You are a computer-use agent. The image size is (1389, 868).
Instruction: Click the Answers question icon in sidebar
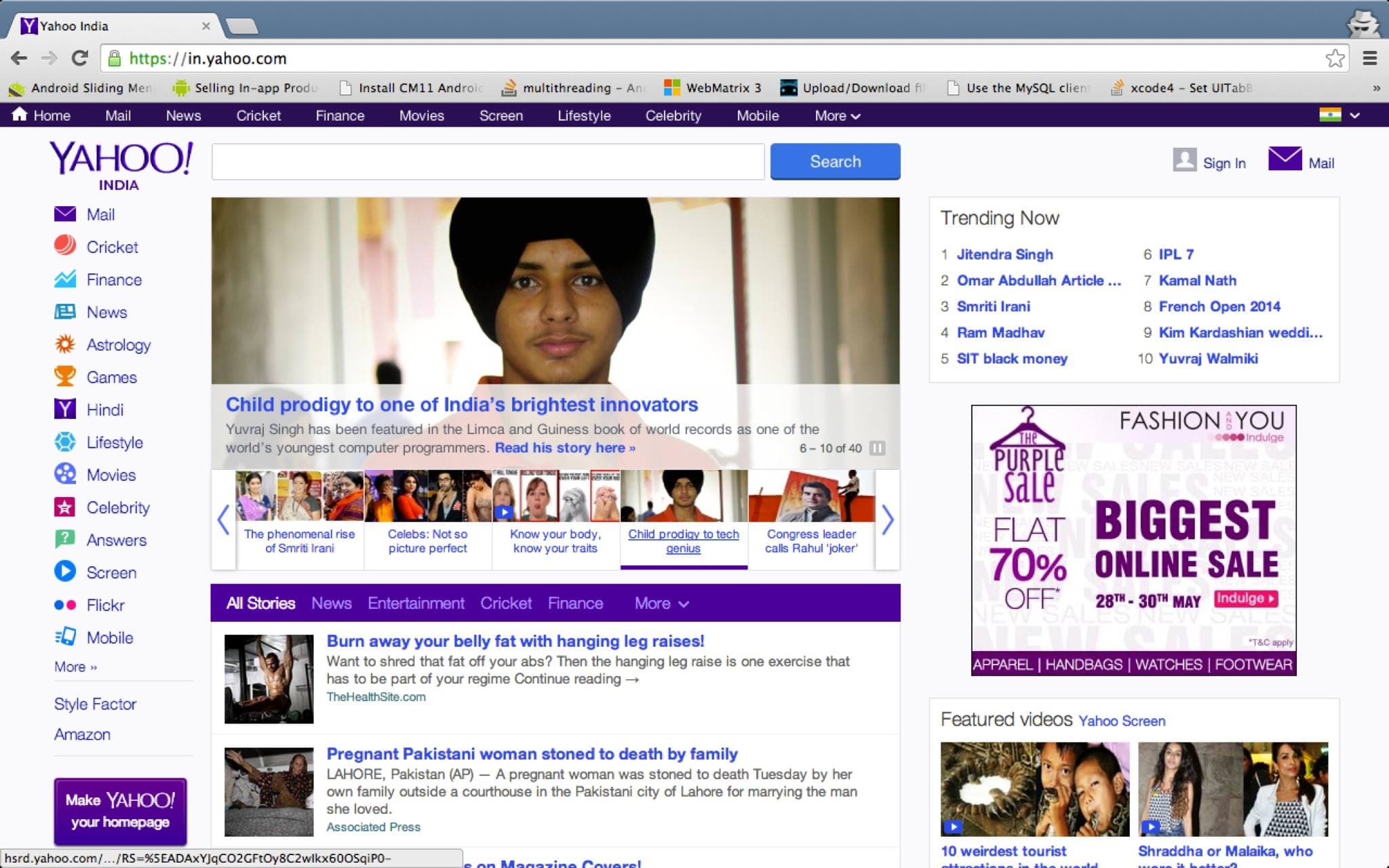tap(65, 539)
